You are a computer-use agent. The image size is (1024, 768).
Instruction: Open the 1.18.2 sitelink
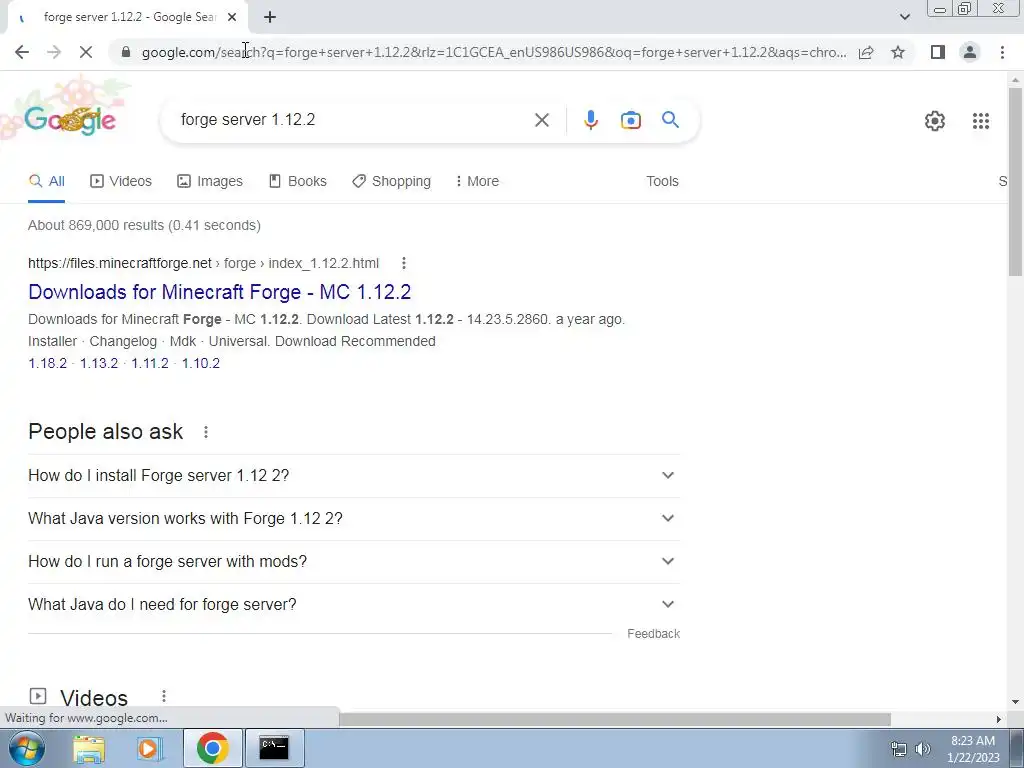[x=48, y=364]
